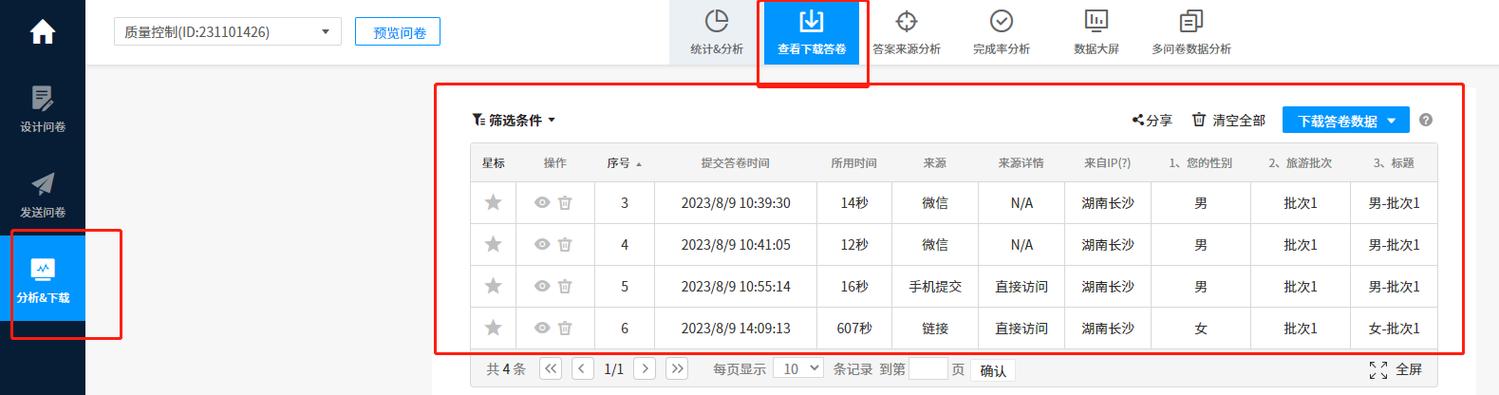Delete response 6 with trash icon

[565, 328]
